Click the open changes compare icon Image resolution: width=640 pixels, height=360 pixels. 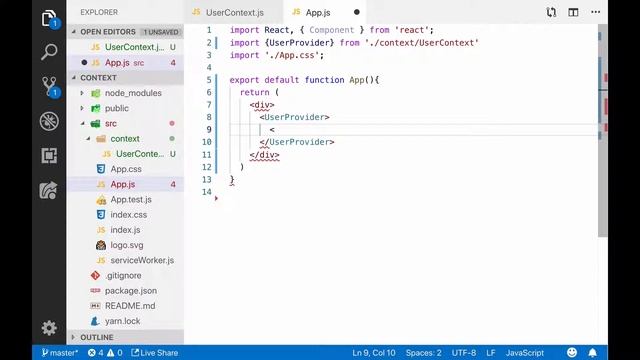[551, 12]
